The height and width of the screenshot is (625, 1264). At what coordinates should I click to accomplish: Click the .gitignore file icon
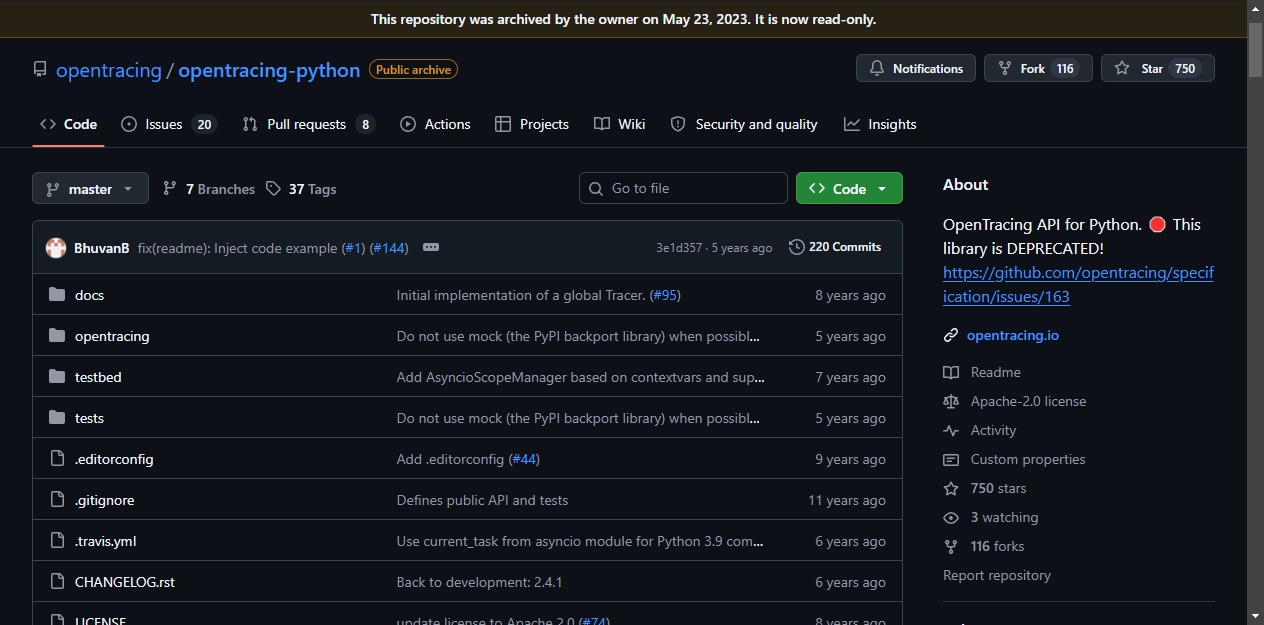coord(57,500)
